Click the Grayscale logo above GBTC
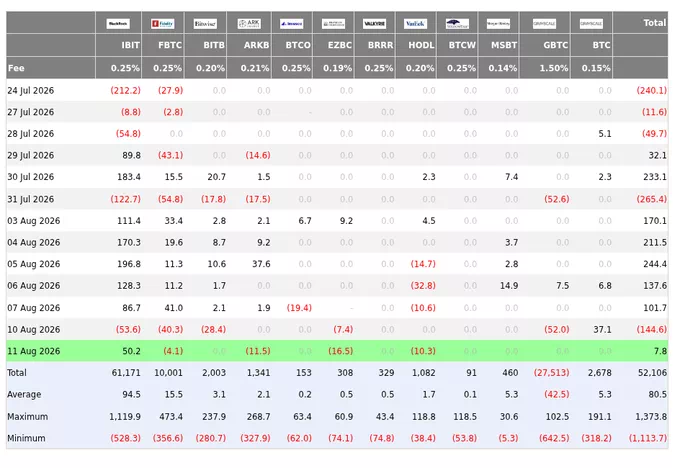The height and width of the screenshot is (468, 680). click(544, 23)
